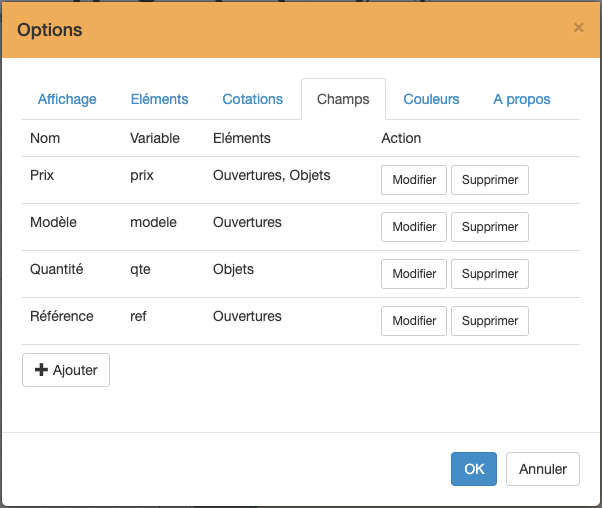Switch to the Affichage tab
Screen dimensions: 602x508
click(67, 99)
